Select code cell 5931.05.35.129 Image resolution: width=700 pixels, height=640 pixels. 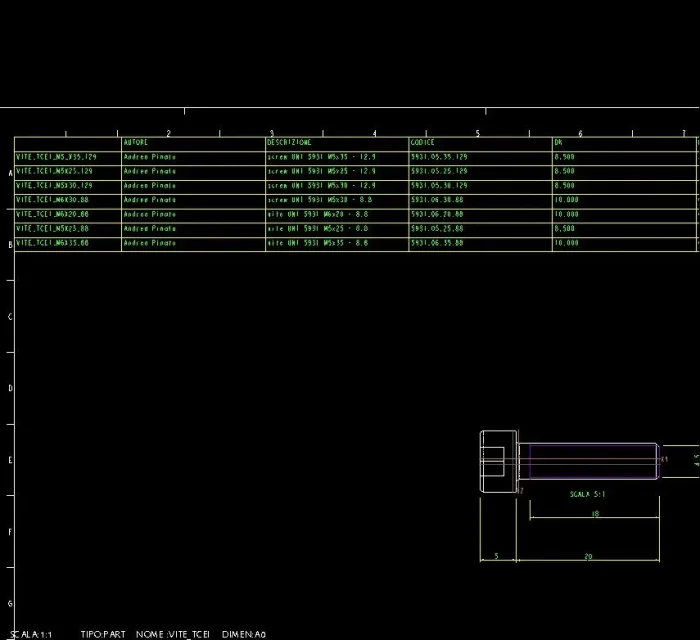coord(480,158)
